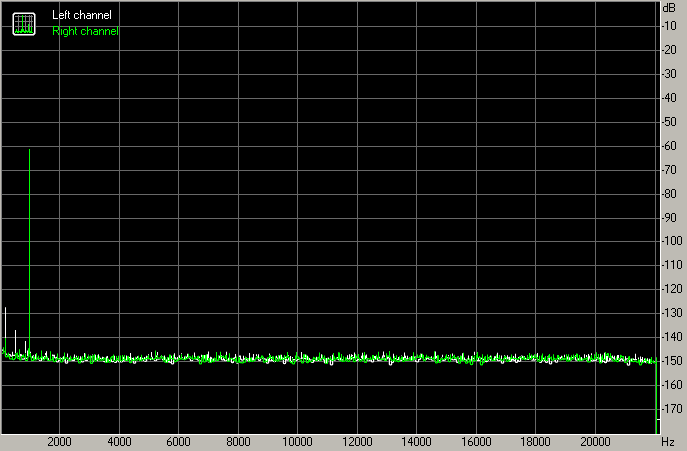
Task: Click the '20000' frequency axis label
Action: [595, 441]
